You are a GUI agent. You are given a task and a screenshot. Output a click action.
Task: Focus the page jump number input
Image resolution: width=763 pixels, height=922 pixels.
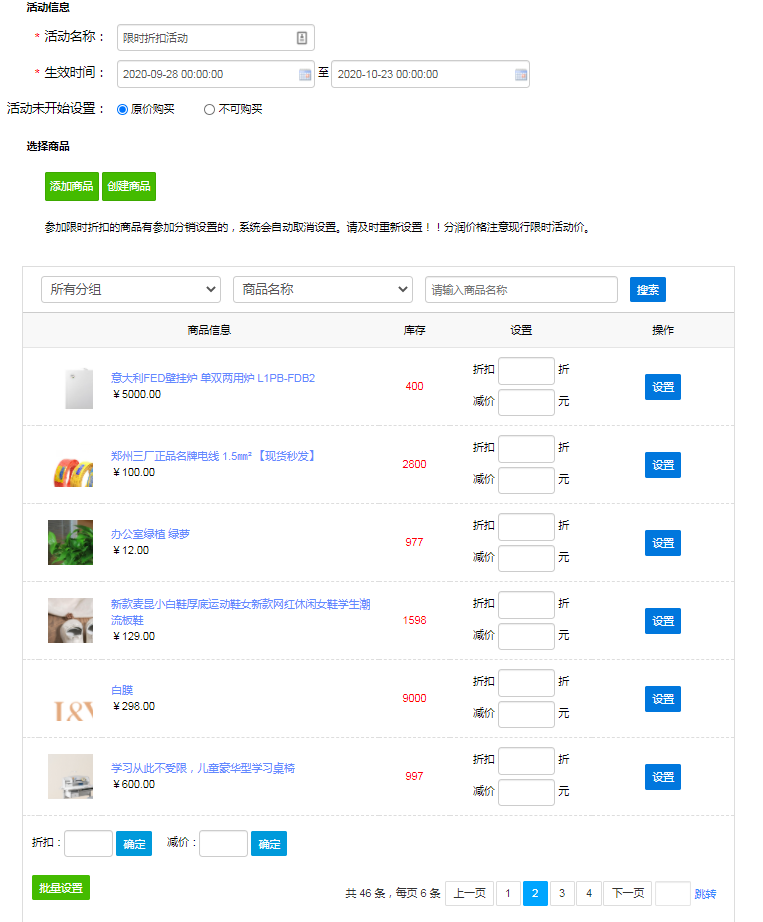click(672, 893)
